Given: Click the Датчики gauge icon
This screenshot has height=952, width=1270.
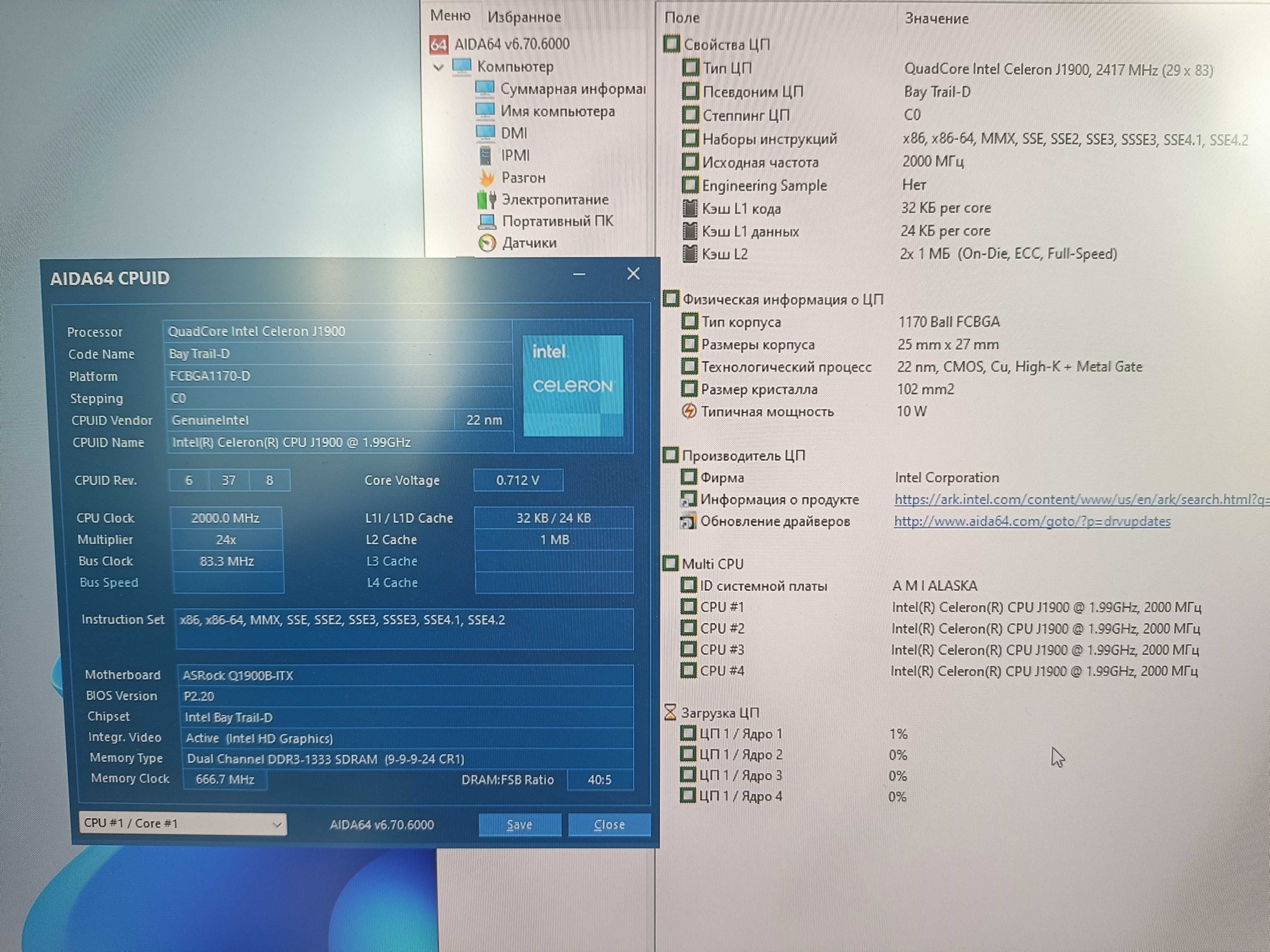Looking at the screenshot, I should pyautogui.click(x=487, y=243).
